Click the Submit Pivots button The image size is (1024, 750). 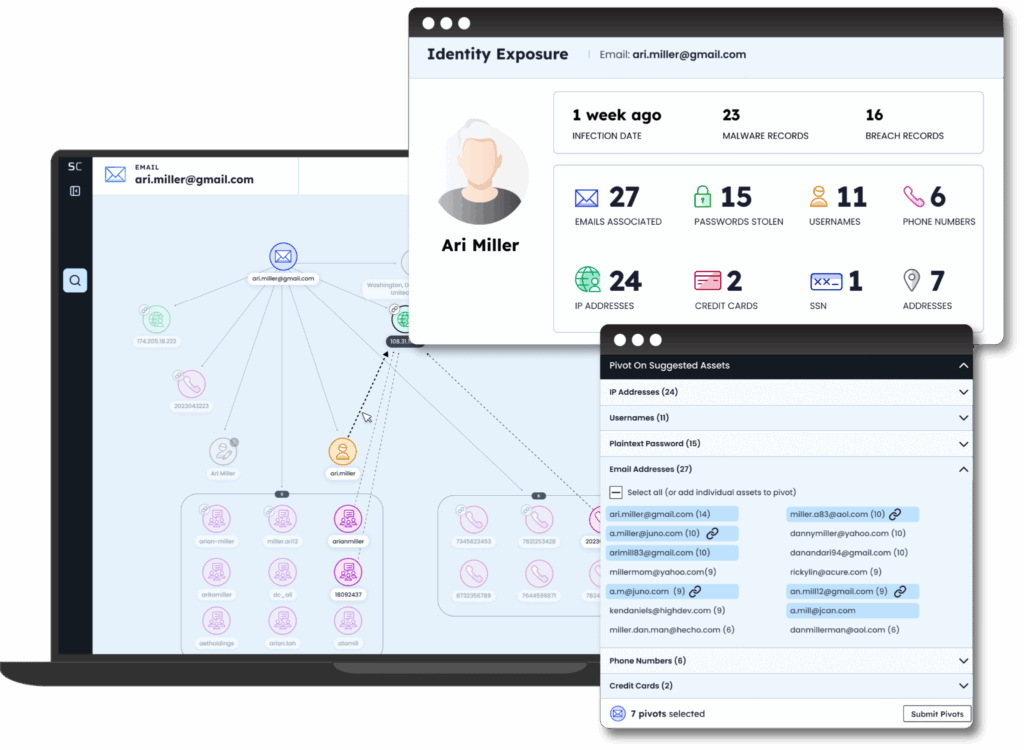click(936, 714)
